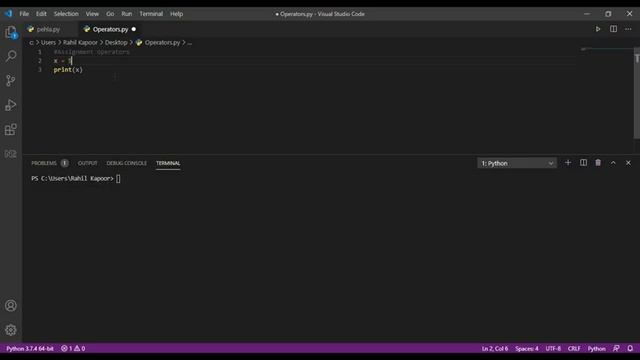Split the terminal panel
This screenshot has height=360, width=640.
coord(583,163)
